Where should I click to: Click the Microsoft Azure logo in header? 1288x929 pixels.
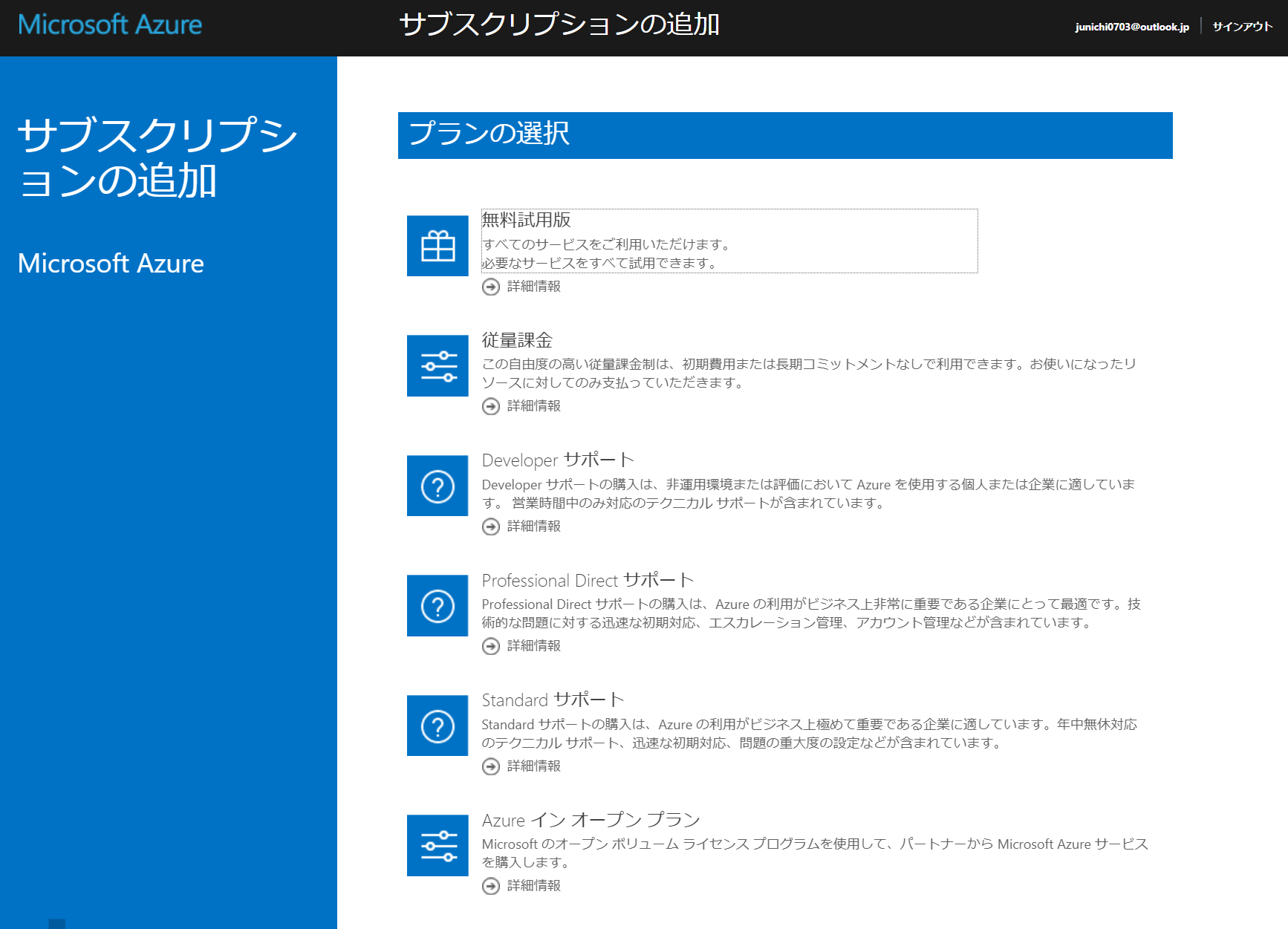(x=110, y=25)
